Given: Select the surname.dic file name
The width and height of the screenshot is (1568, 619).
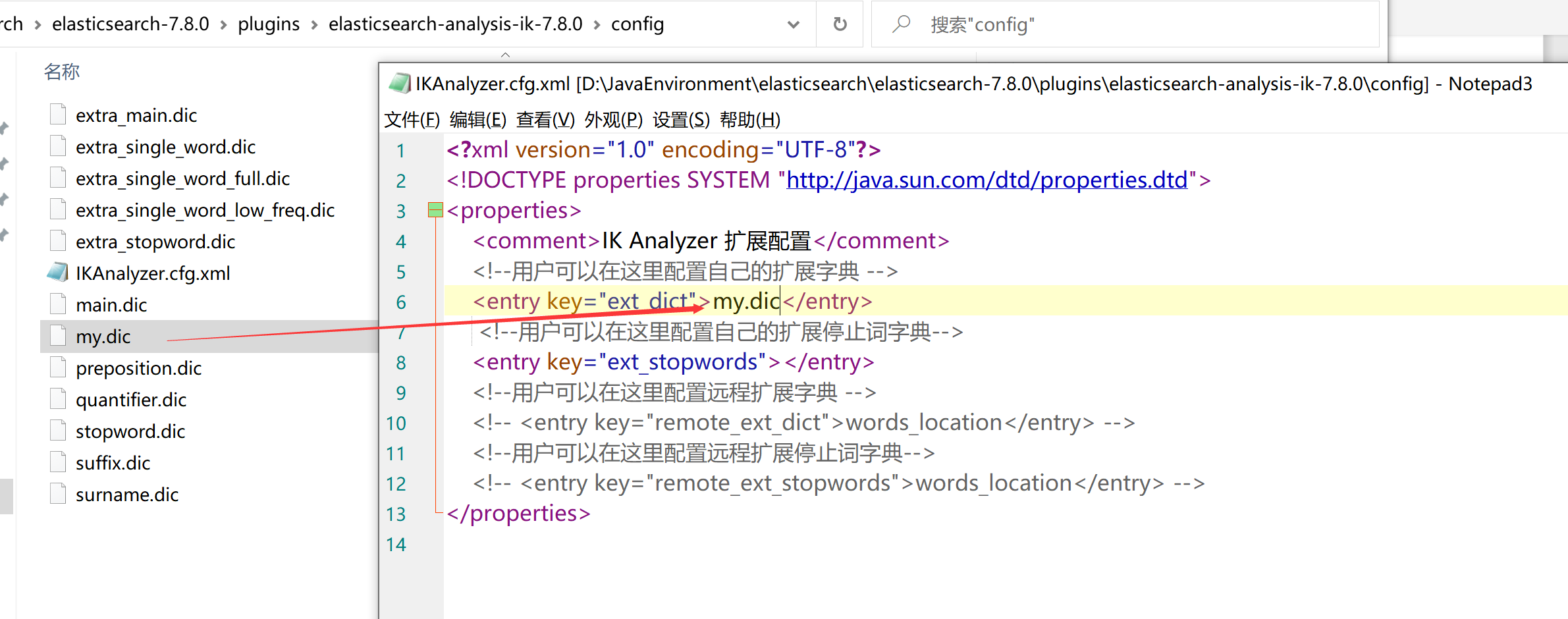Looking at the screenshot, I should [127, 495].
